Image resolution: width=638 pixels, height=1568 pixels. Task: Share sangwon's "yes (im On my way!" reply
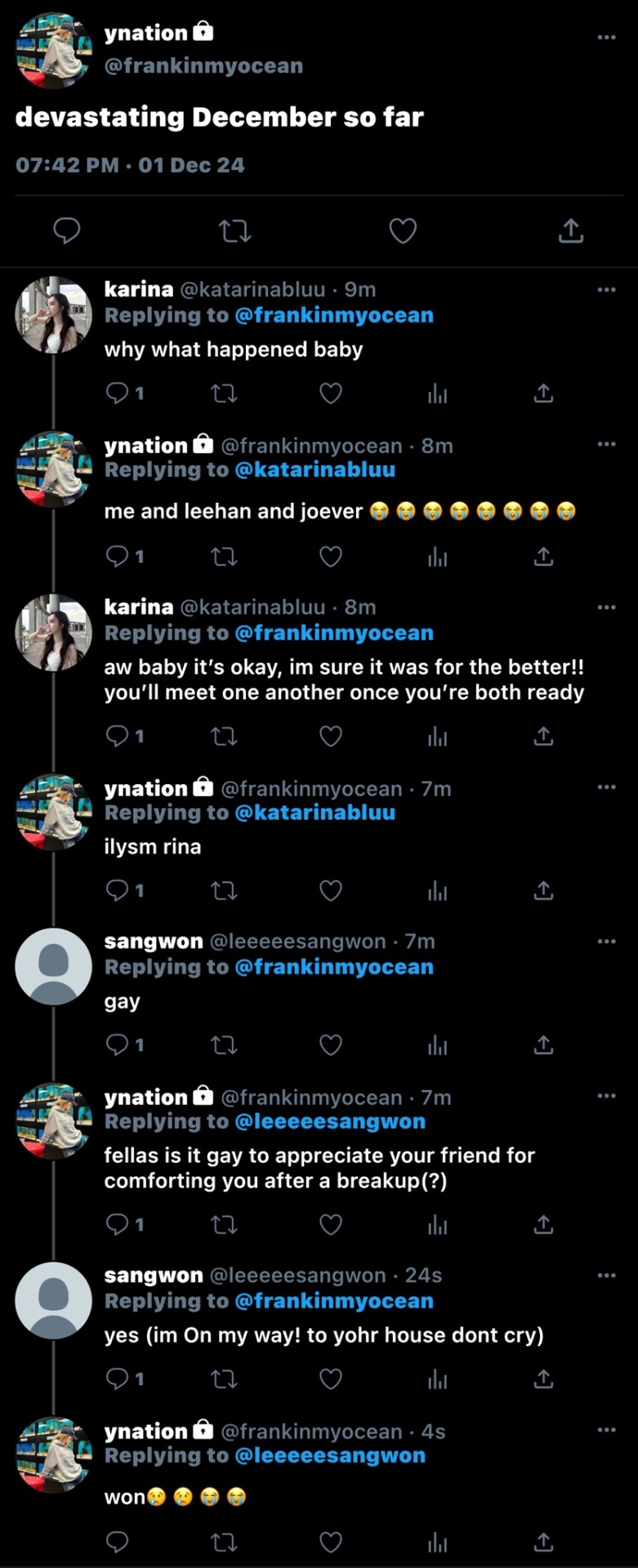pyautogui.click(x=543, y=1379)
